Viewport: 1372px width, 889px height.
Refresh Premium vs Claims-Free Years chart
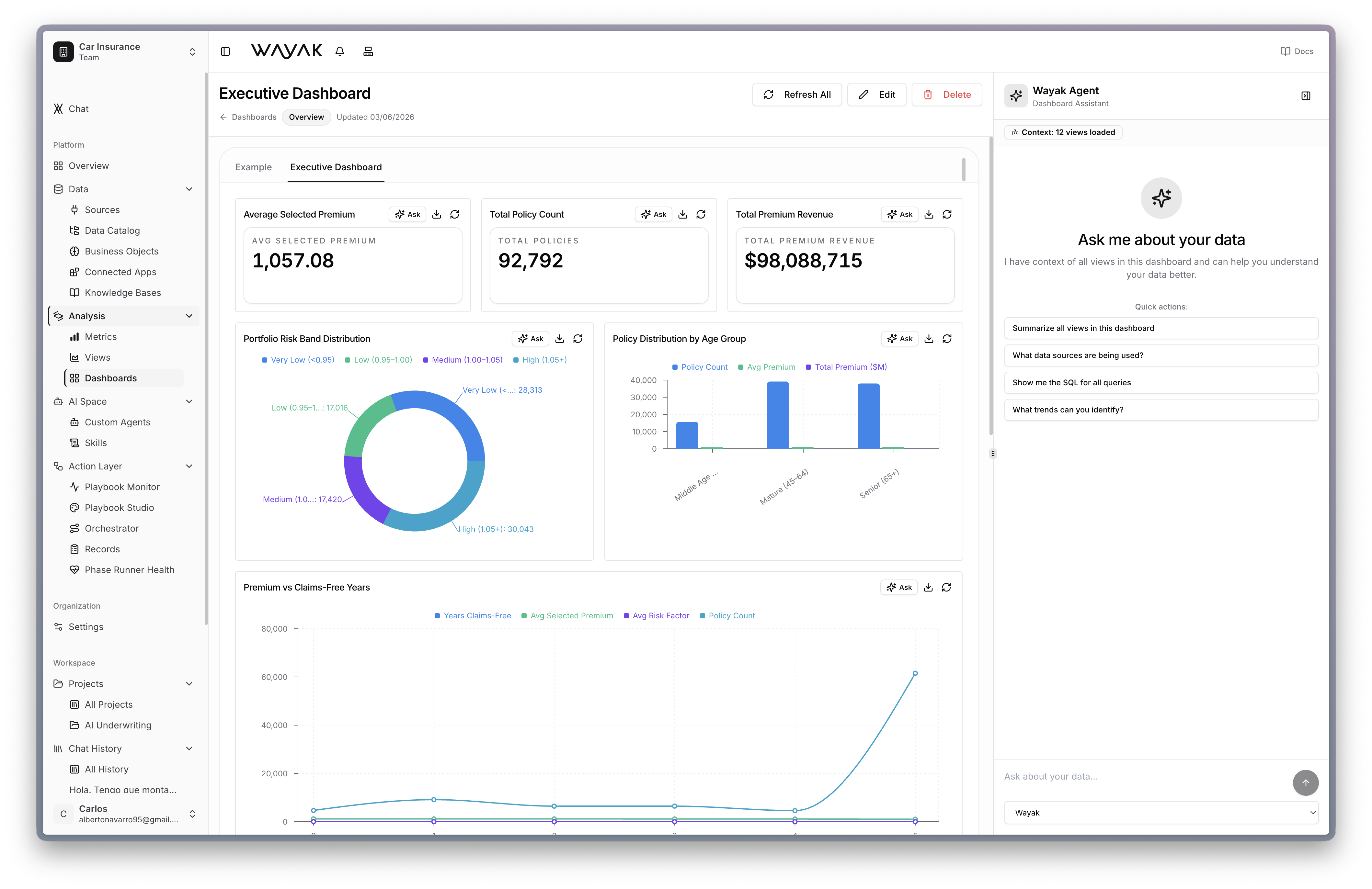point(946,588)
